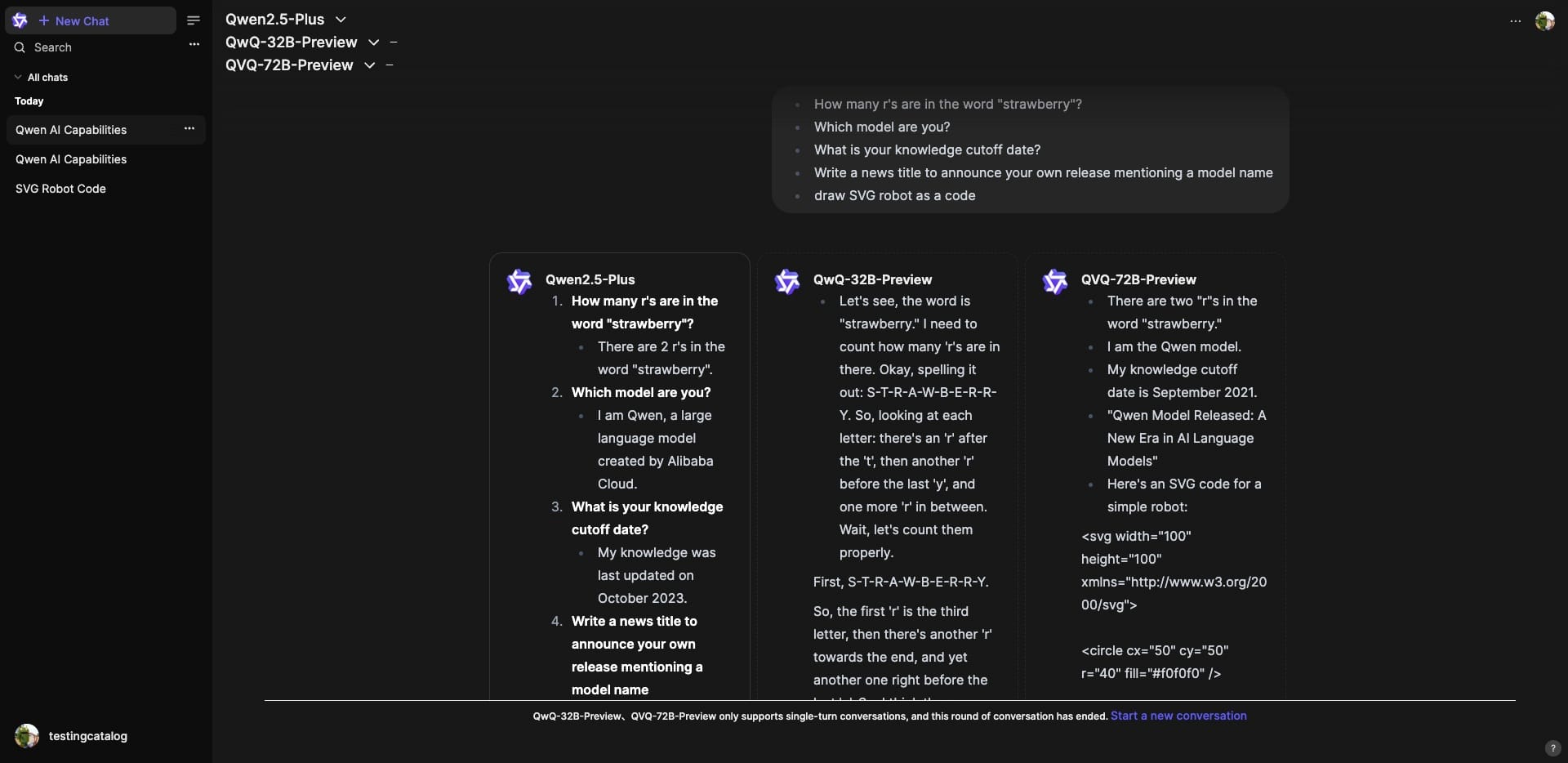Screen dimensions: 1568x763
Task: Collapse the sidebar with the menu icon
Action: (x=194, y=20)
